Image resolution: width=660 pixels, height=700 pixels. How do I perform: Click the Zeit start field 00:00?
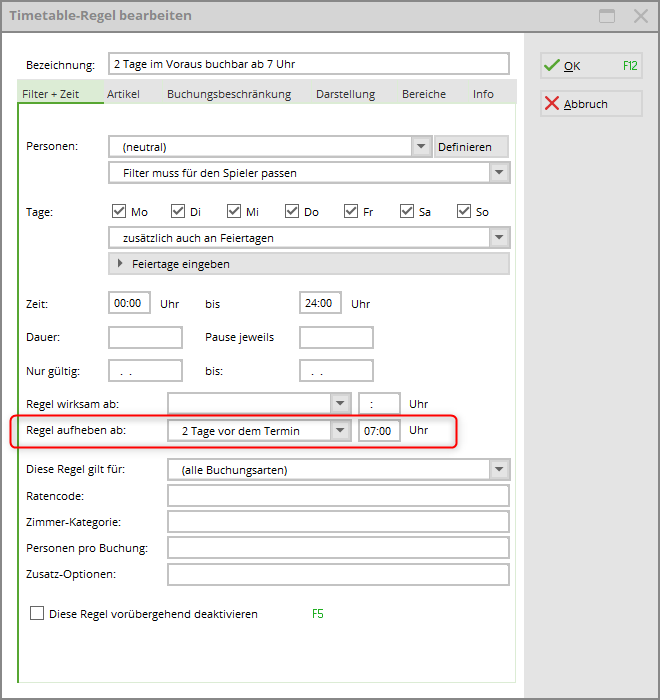(x=129, y=303)
